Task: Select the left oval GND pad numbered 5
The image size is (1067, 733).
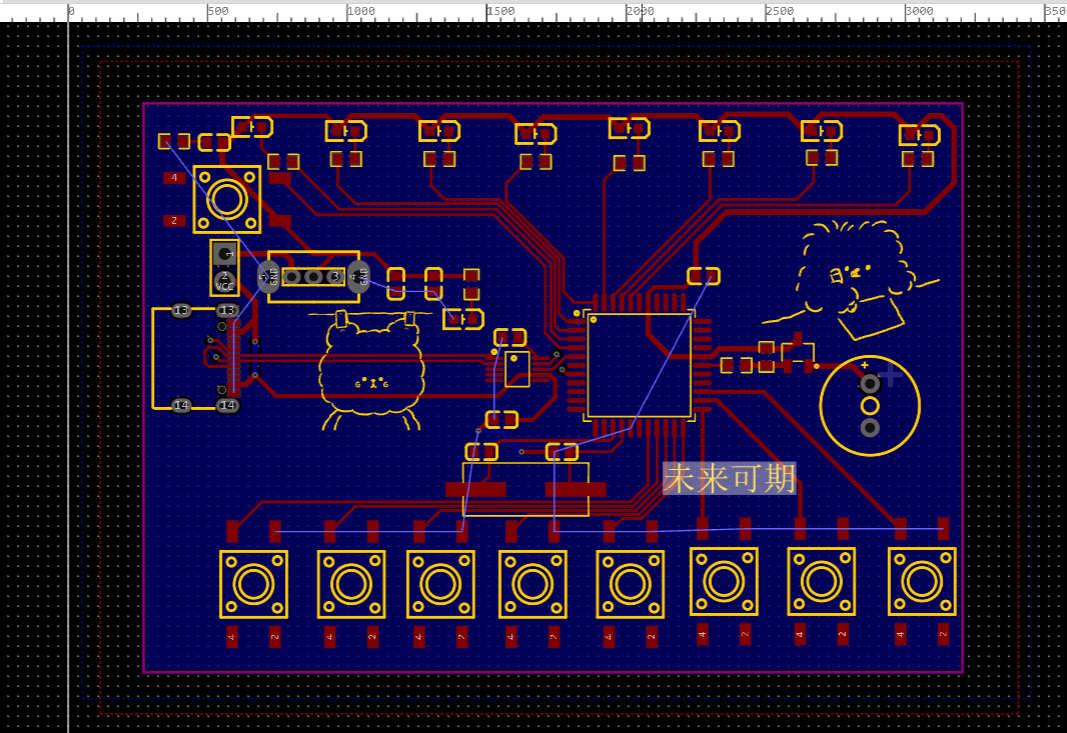Action: tap(269, 276)
